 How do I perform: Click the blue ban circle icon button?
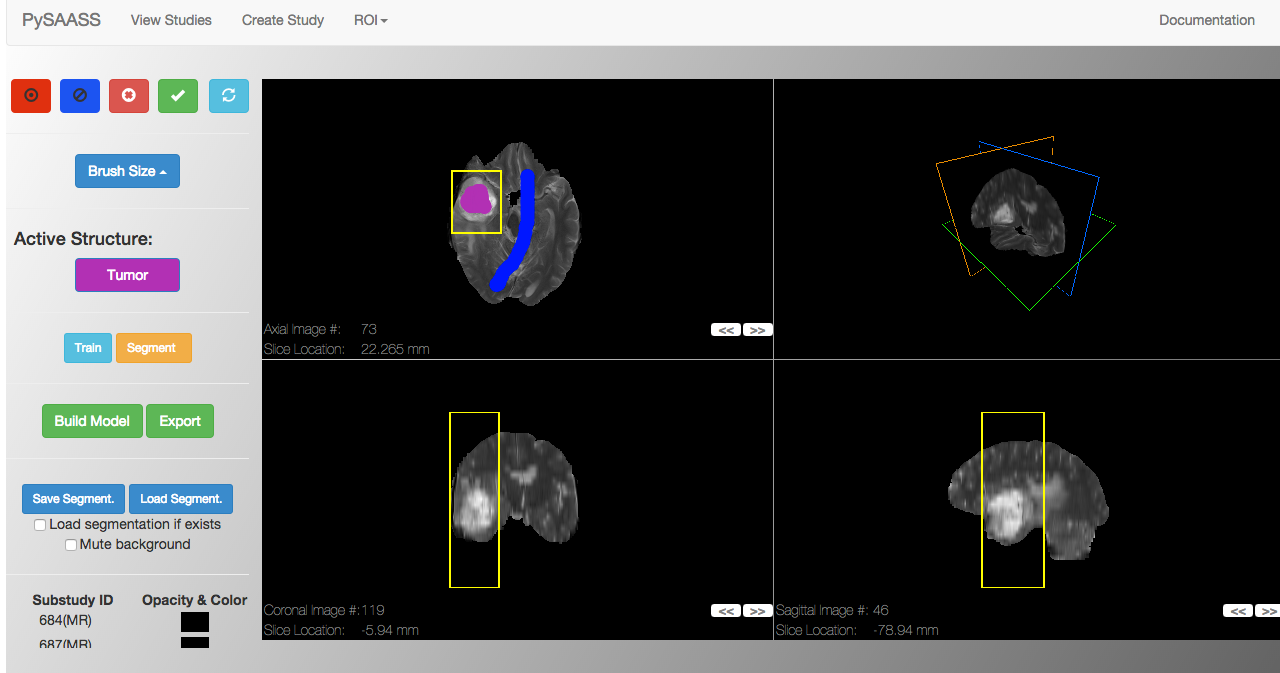coord(80,96)
